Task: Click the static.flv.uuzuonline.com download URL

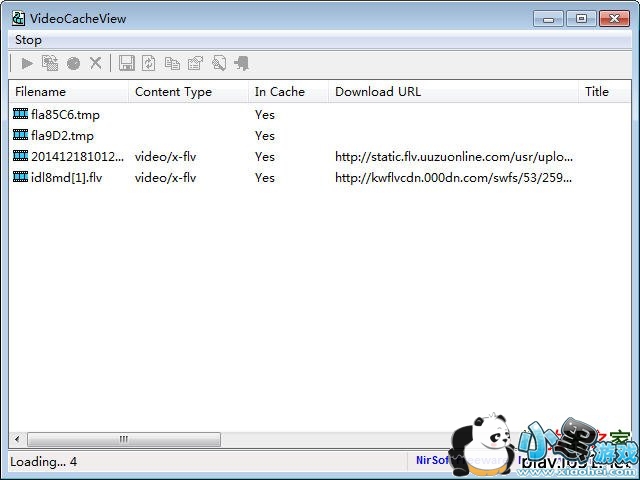Action: pyautogui.click(x=454, y=157)
